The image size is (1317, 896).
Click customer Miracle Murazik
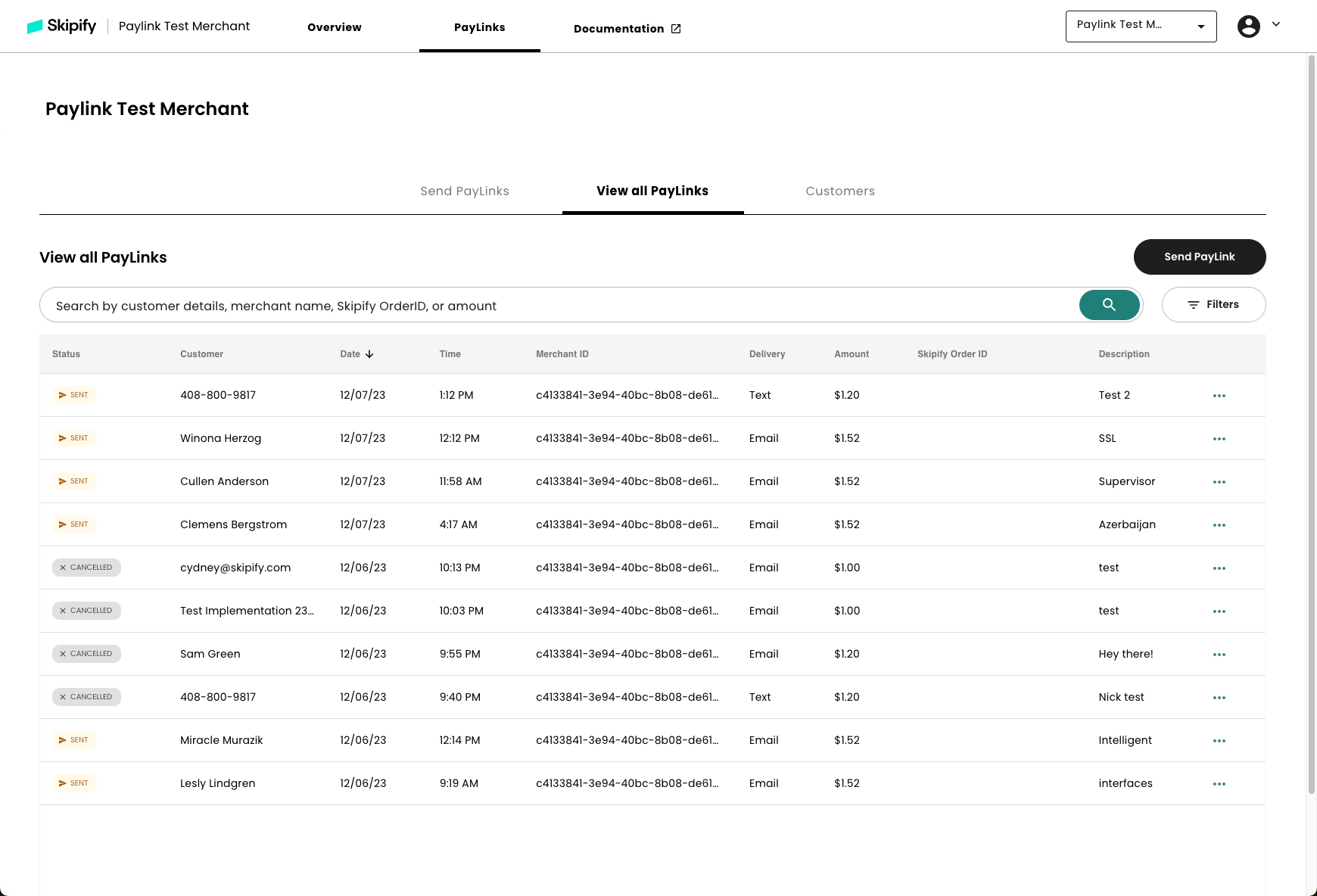point(221,741)
